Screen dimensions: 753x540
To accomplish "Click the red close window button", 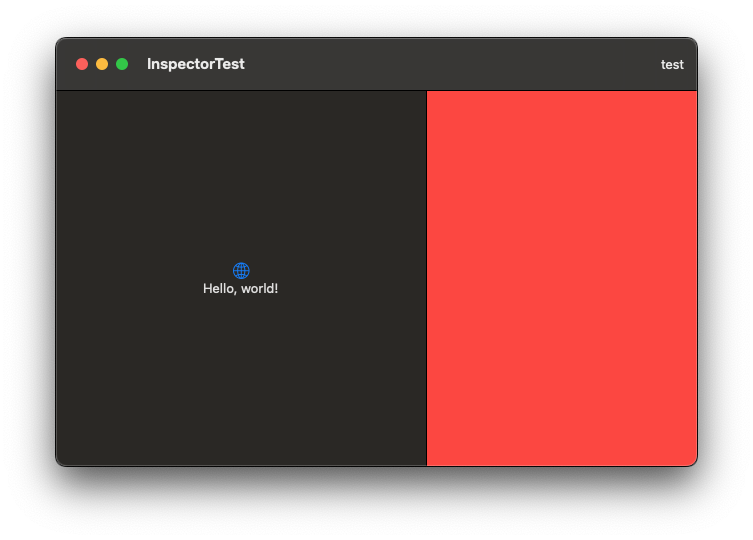I will tap(82, 64).
